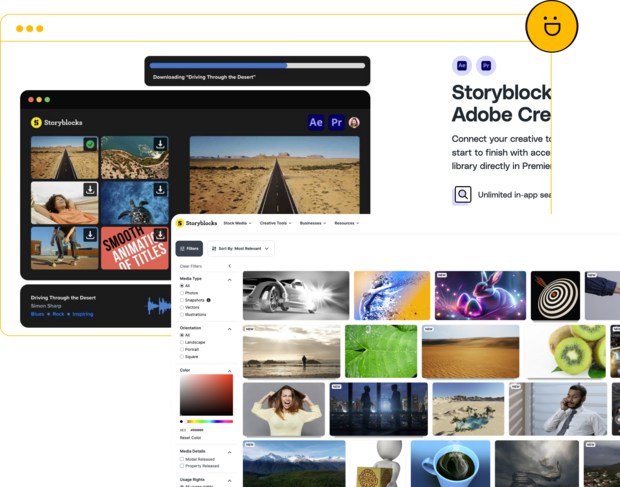This screenshot has height=487, width=620.
Task: Click the audio waveform of Driving Through the Desert
Action: tap(159, 306)
